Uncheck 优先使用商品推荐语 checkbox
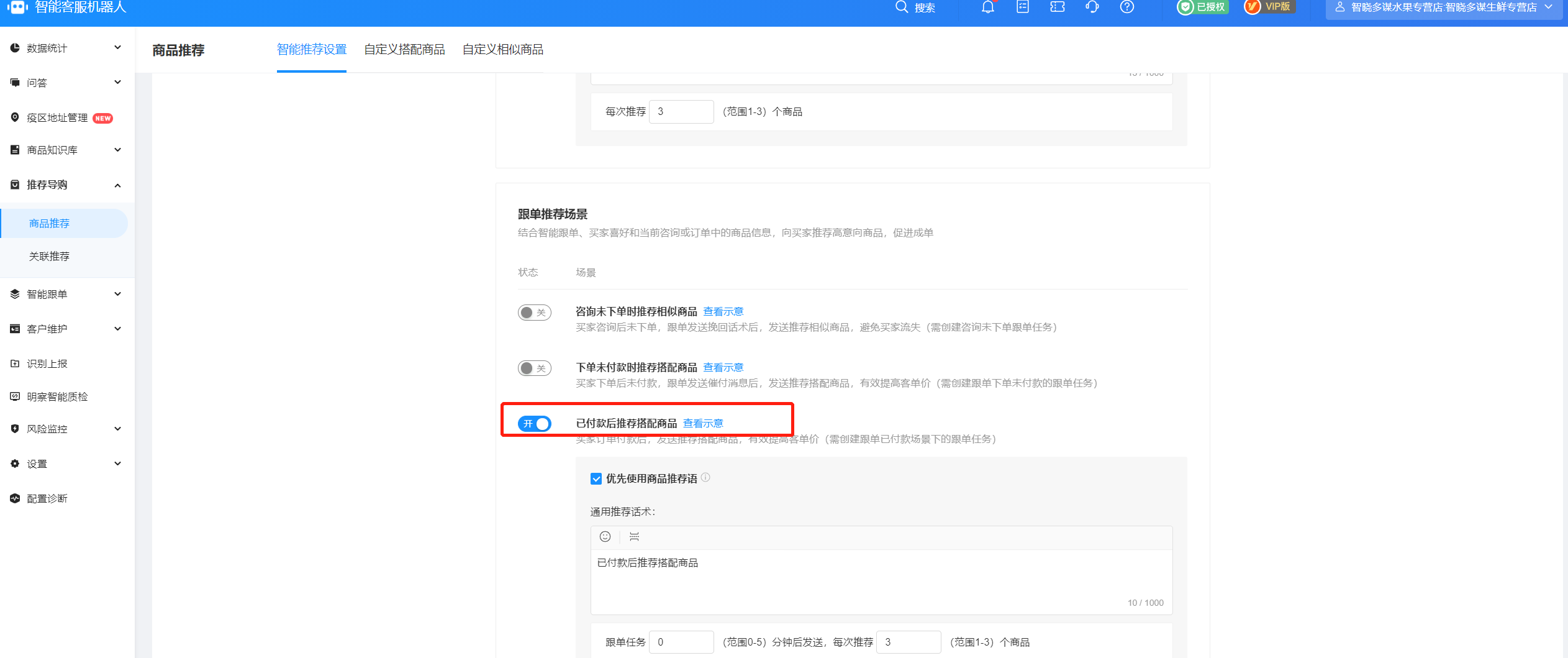The height and width of the screenshot is (658, 1568). (x=596, y=479)
